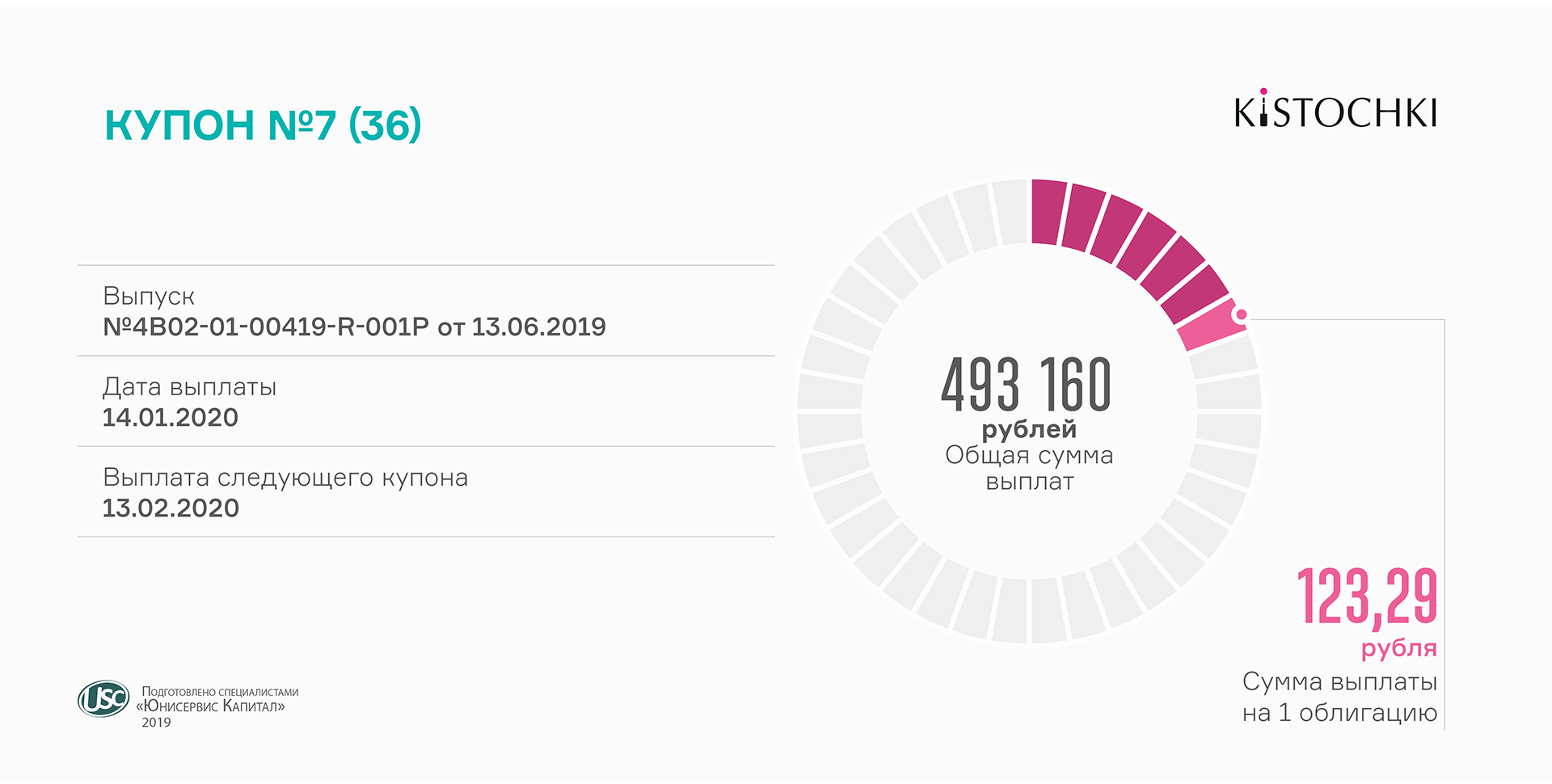Select the payment date 14.01.2020
This screenshot has height=784, width=1552.
click(170, 418)
